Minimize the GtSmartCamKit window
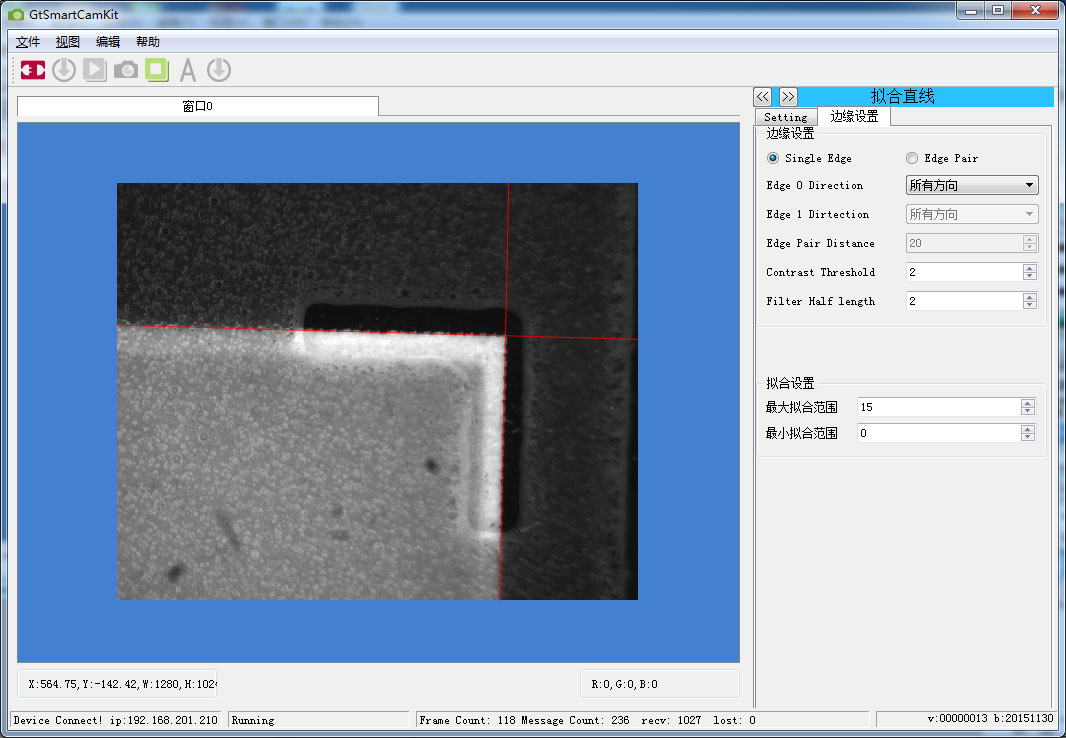The height and width of the screenshot is (738, 1066). (971, 10)
